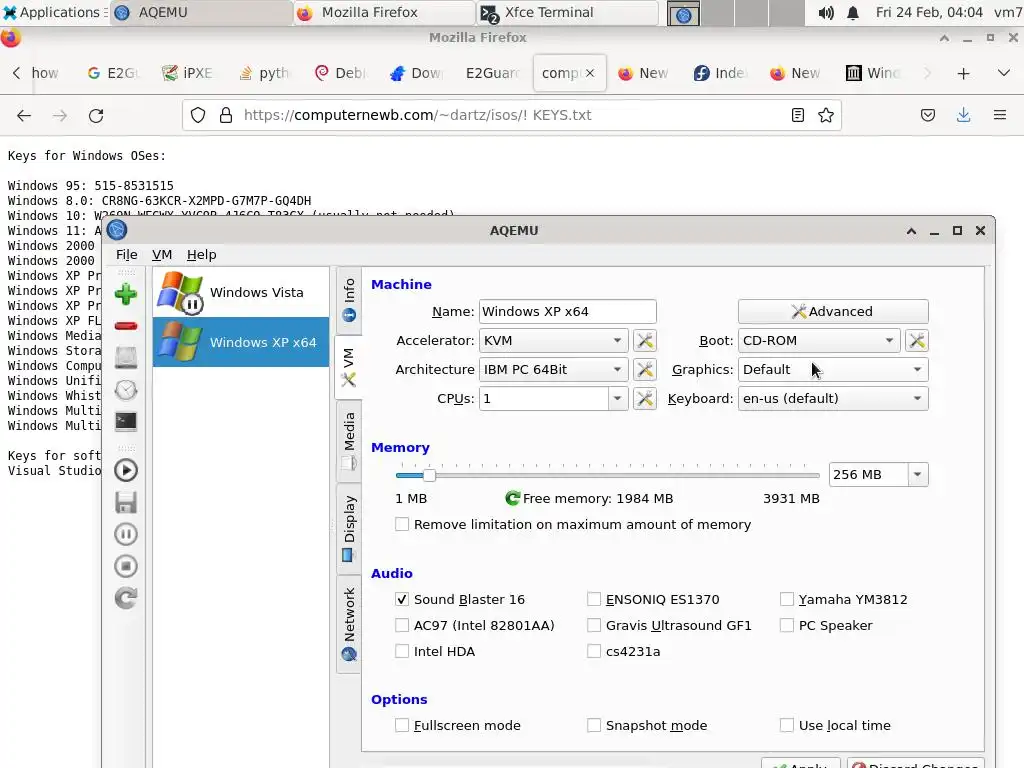This screenshot has width=1024, height=768.
Task: Uncheck Sound Blaster 16 checkbox
Action: [x=402, y=599]
